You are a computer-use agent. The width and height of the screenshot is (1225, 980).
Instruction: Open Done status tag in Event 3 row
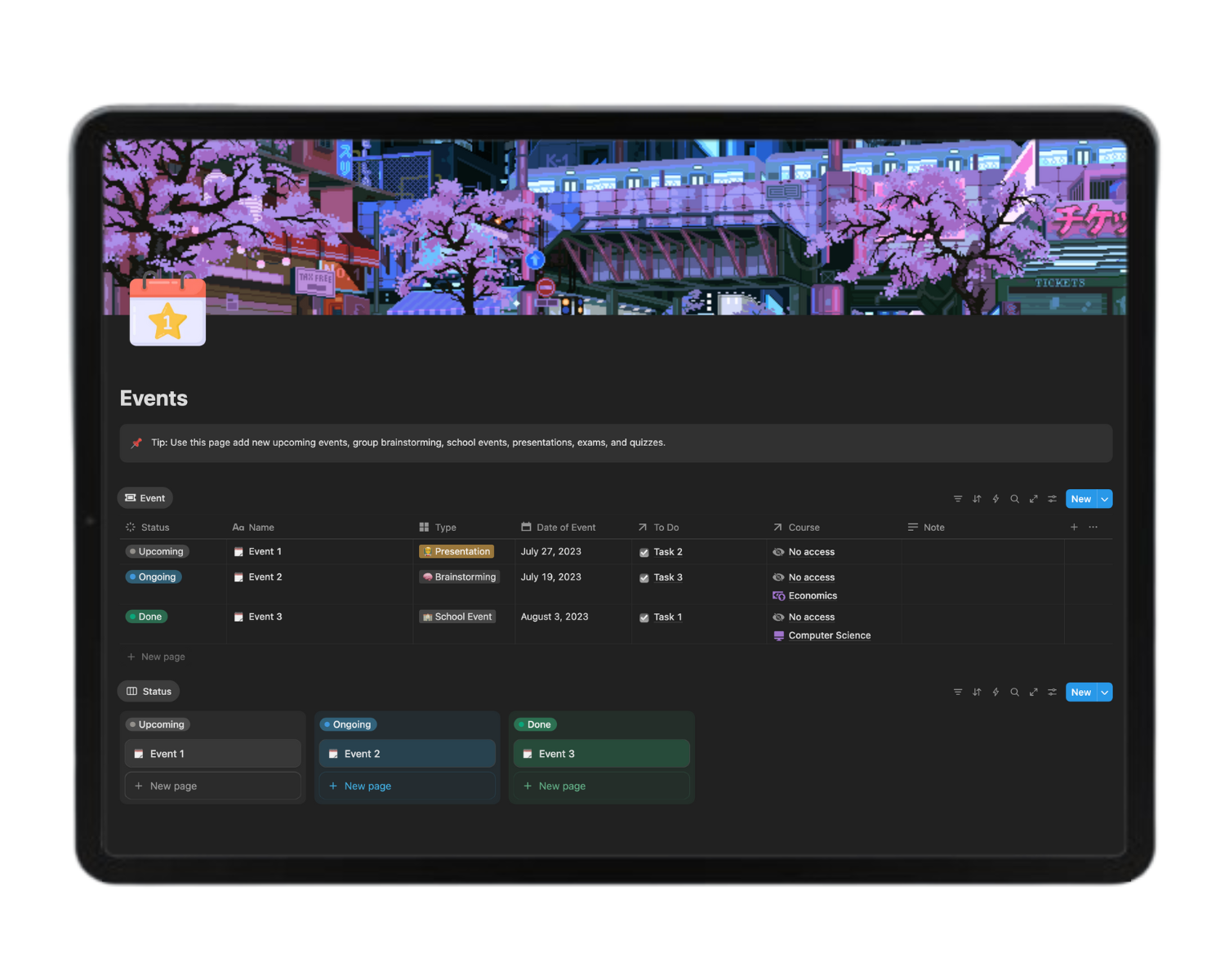click(146, 617)
